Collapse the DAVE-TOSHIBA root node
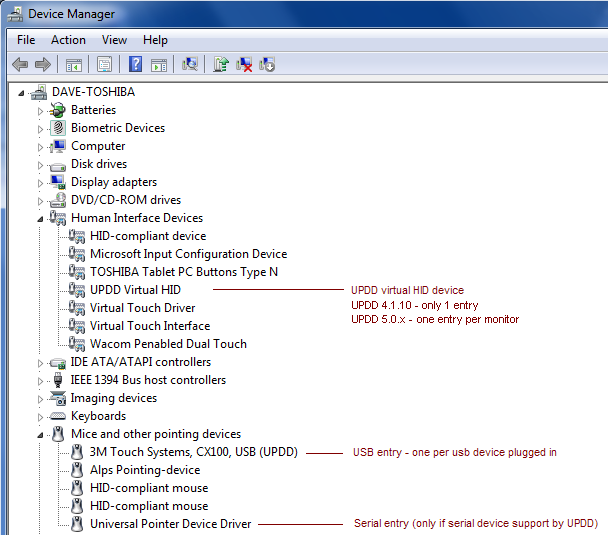 (x=21, y=93)
